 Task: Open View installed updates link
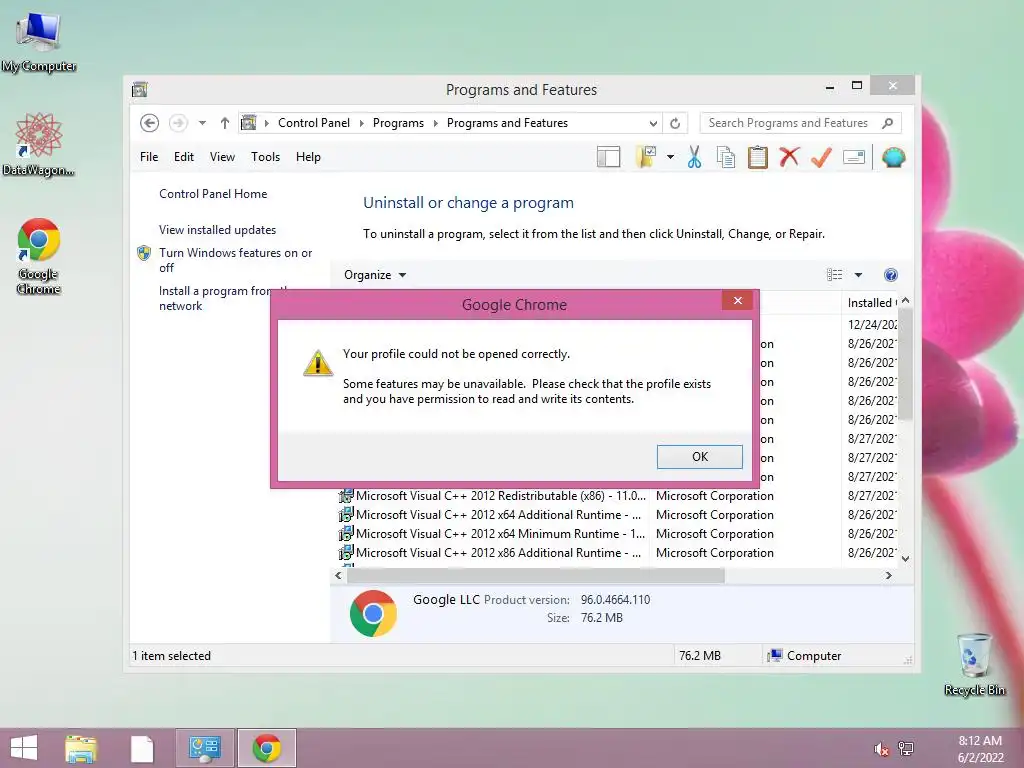pyautogui.click(x=217, y=230)
